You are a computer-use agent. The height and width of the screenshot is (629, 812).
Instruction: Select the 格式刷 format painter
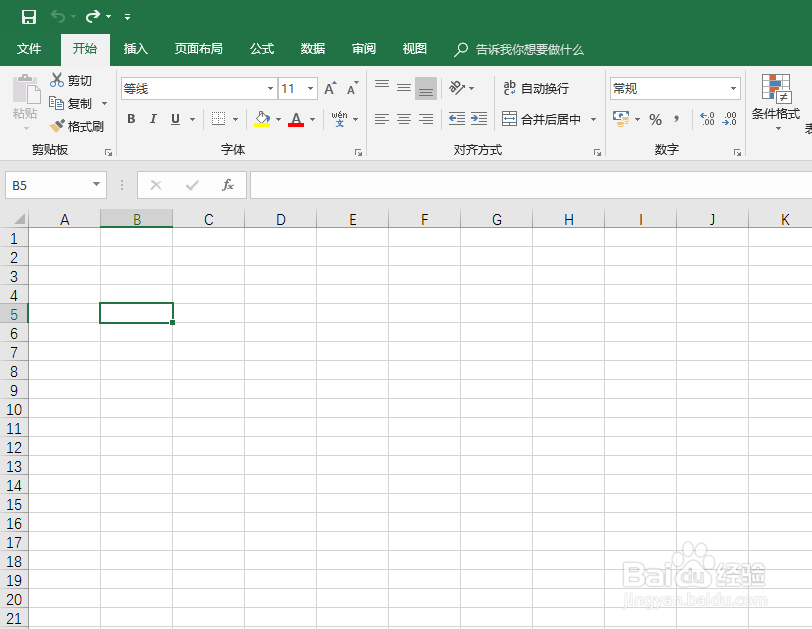[77, 126]
